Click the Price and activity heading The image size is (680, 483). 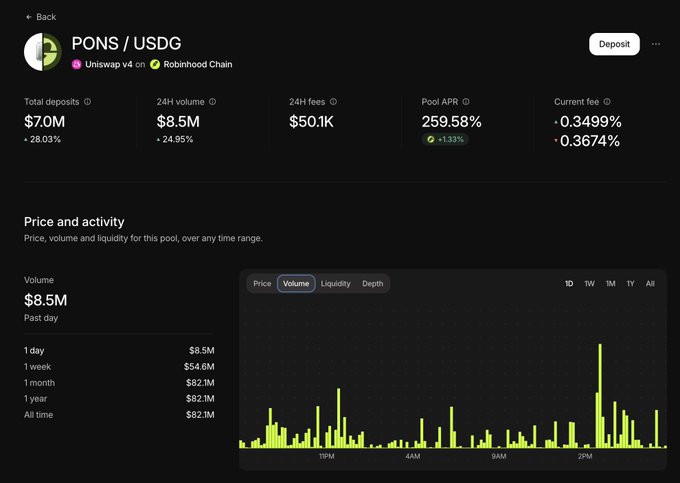click(x=74, y=222)
